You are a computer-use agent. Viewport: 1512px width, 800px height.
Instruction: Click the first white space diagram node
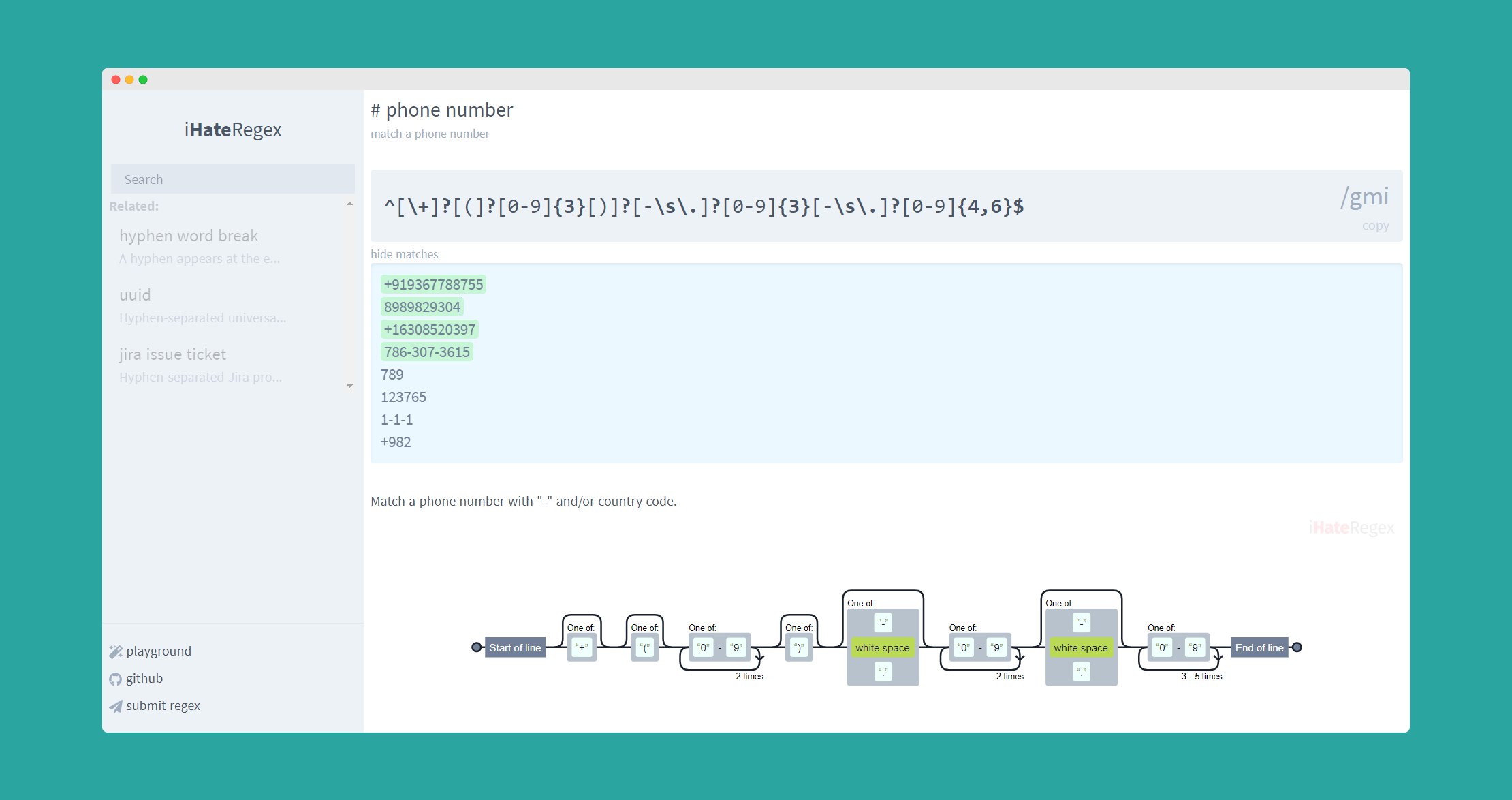(x=883, y=647)
